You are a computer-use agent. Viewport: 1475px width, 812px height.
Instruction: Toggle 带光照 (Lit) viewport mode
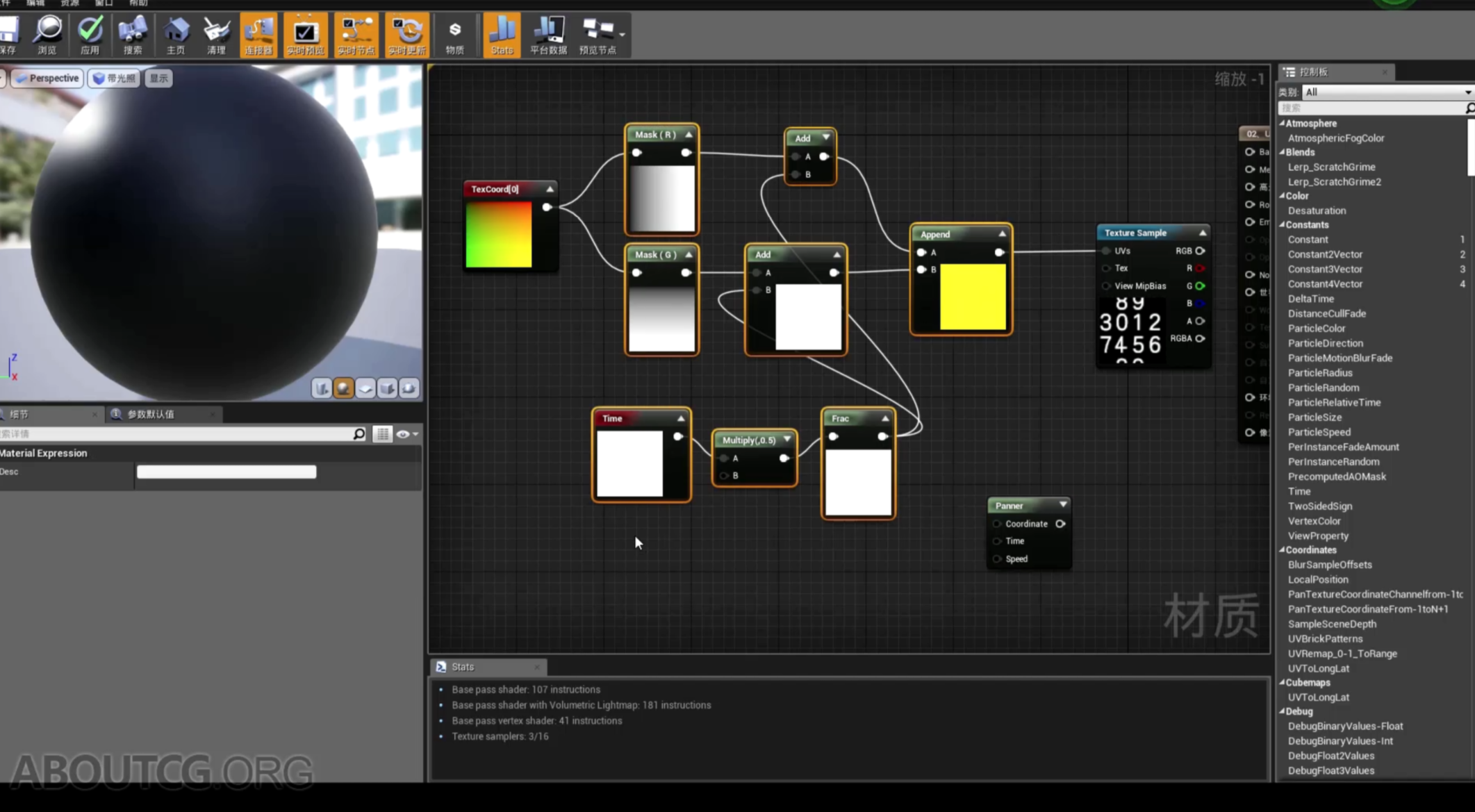[x=113, y=78]
